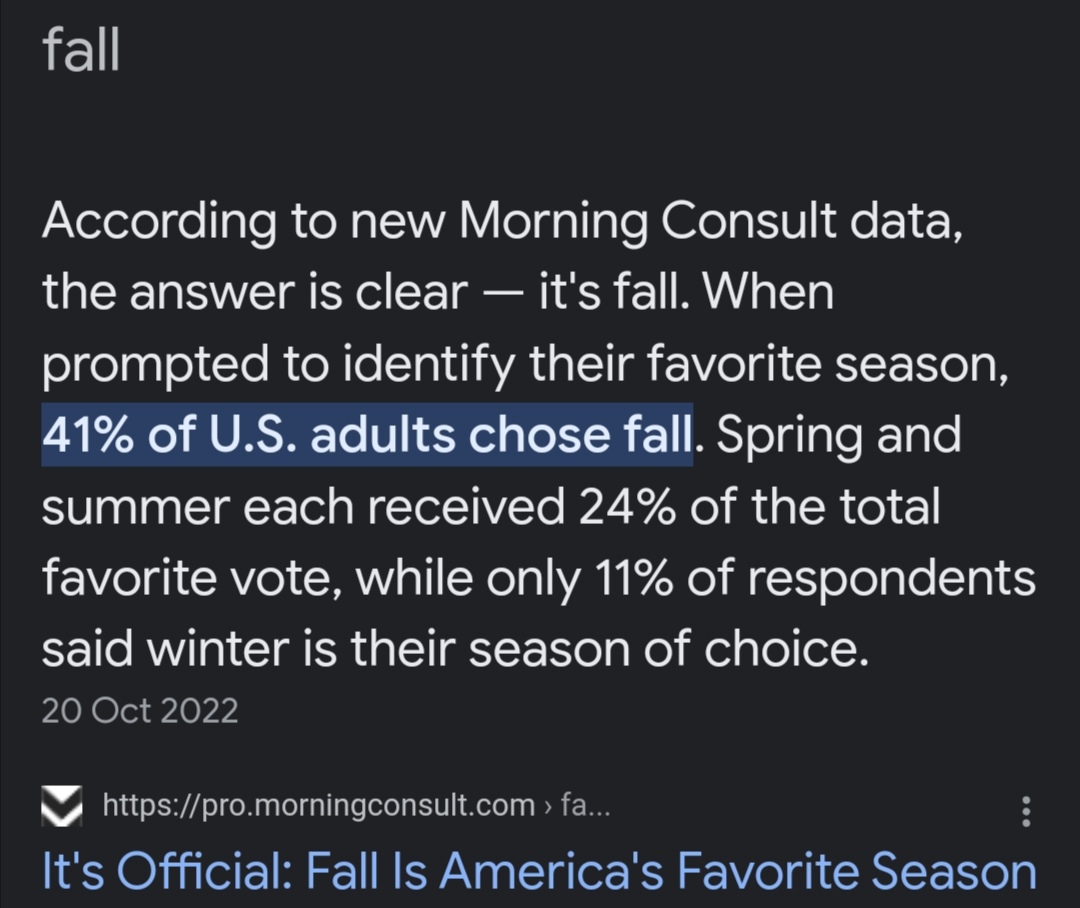Click the fall answer heading
This screenshot has width=1080, height=908.
tap(81, 49)
